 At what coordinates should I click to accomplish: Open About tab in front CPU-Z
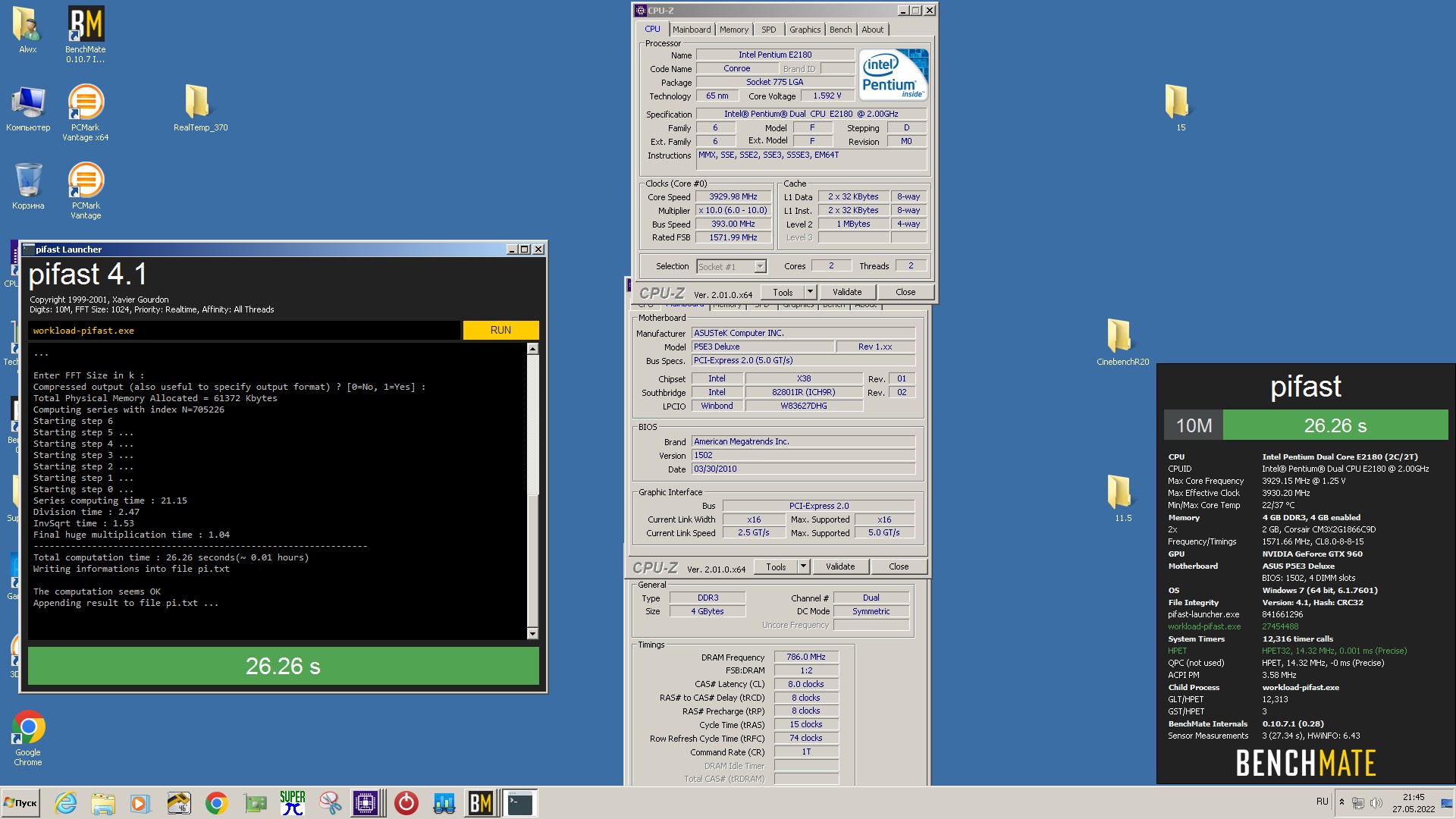872,30
